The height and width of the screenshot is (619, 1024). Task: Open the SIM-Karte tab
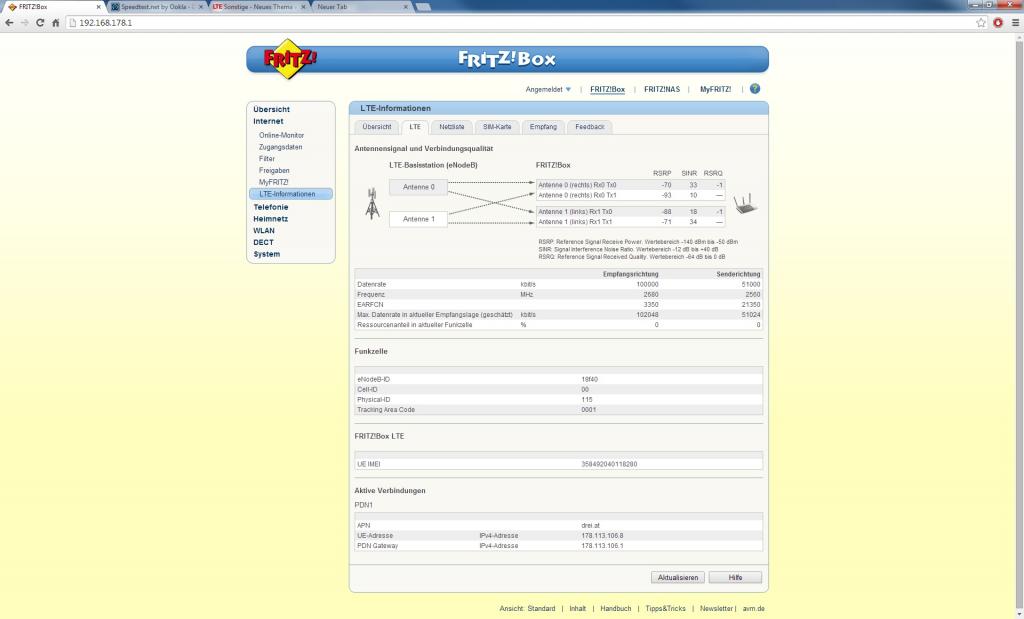click(x=497, y=127)
